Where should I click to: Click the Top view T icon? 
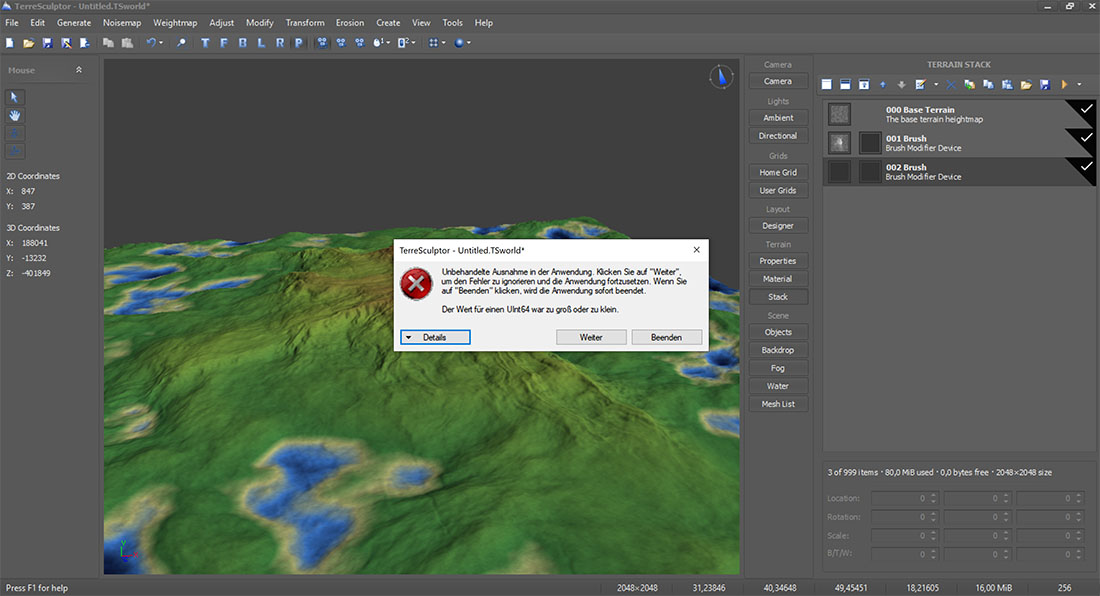coord(205,43)
